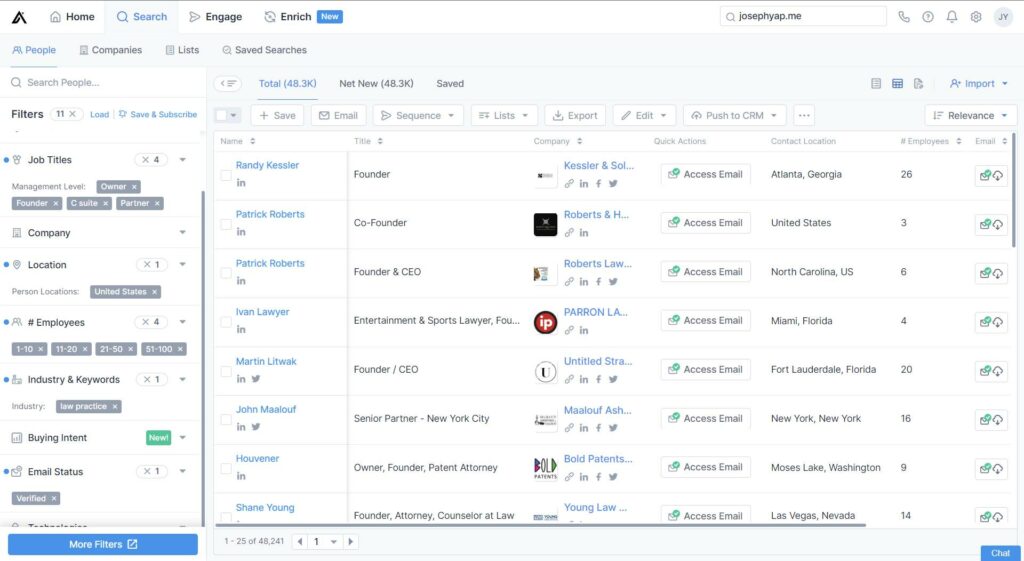Click the More Filters button
1024x561 pixels.
point(103,544)
